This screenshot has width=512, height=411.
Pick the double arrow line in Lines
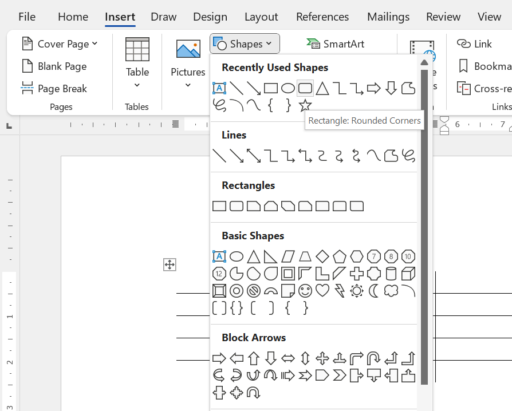coord(254,156)
